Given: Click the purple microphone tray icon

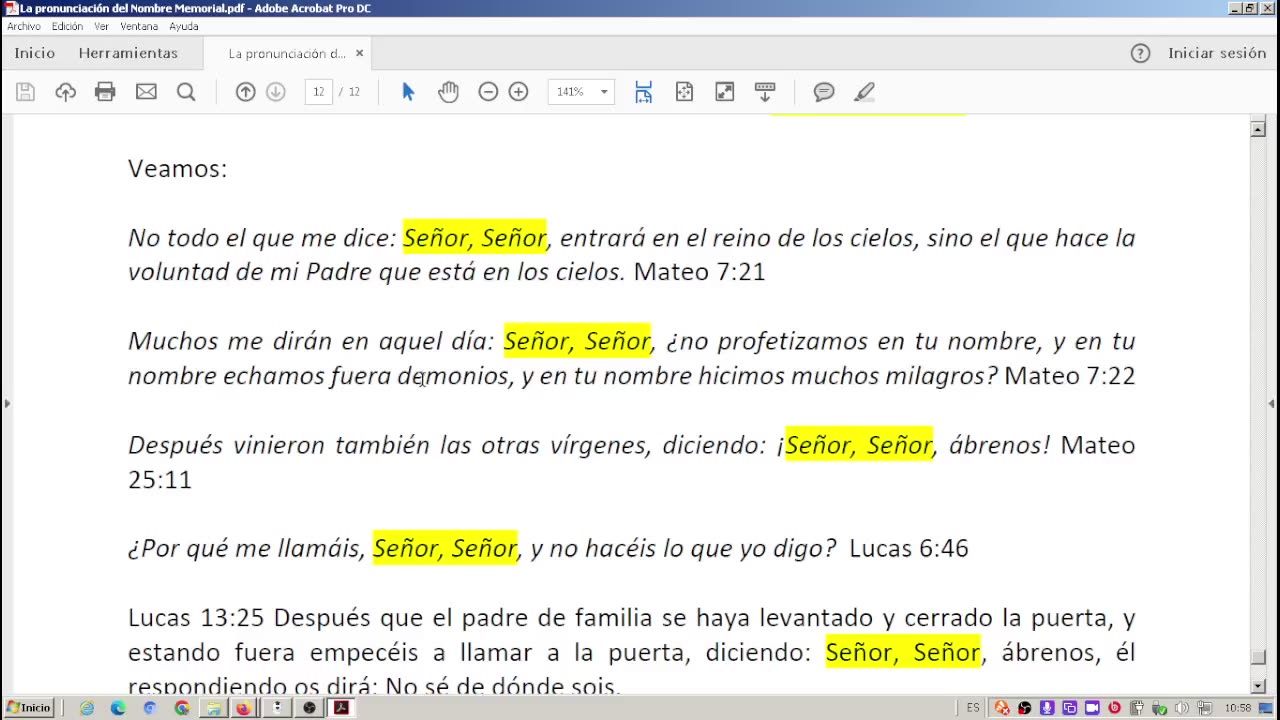Looking at the screenshot, I should pyautogui.click(x=1047, y=708).
